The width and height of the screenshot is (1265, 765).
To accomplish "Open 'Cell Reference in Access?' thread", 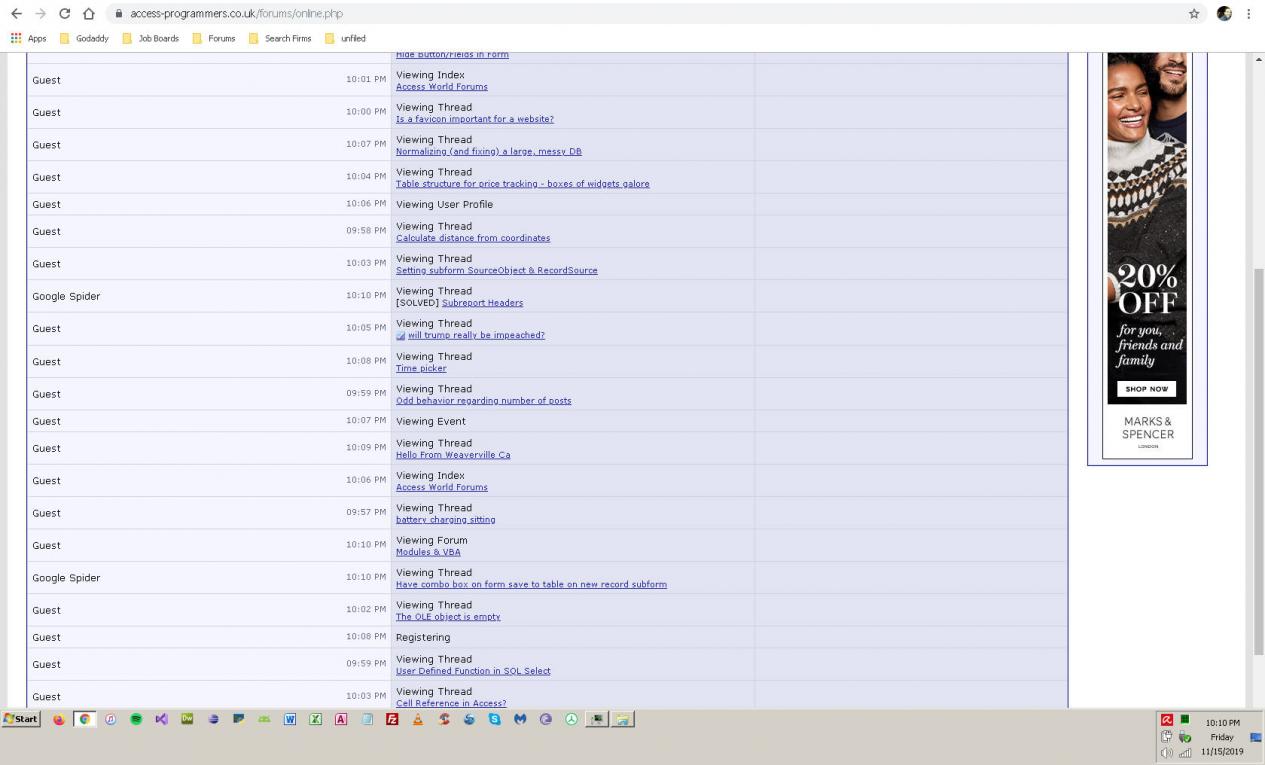I will [451, 703].
